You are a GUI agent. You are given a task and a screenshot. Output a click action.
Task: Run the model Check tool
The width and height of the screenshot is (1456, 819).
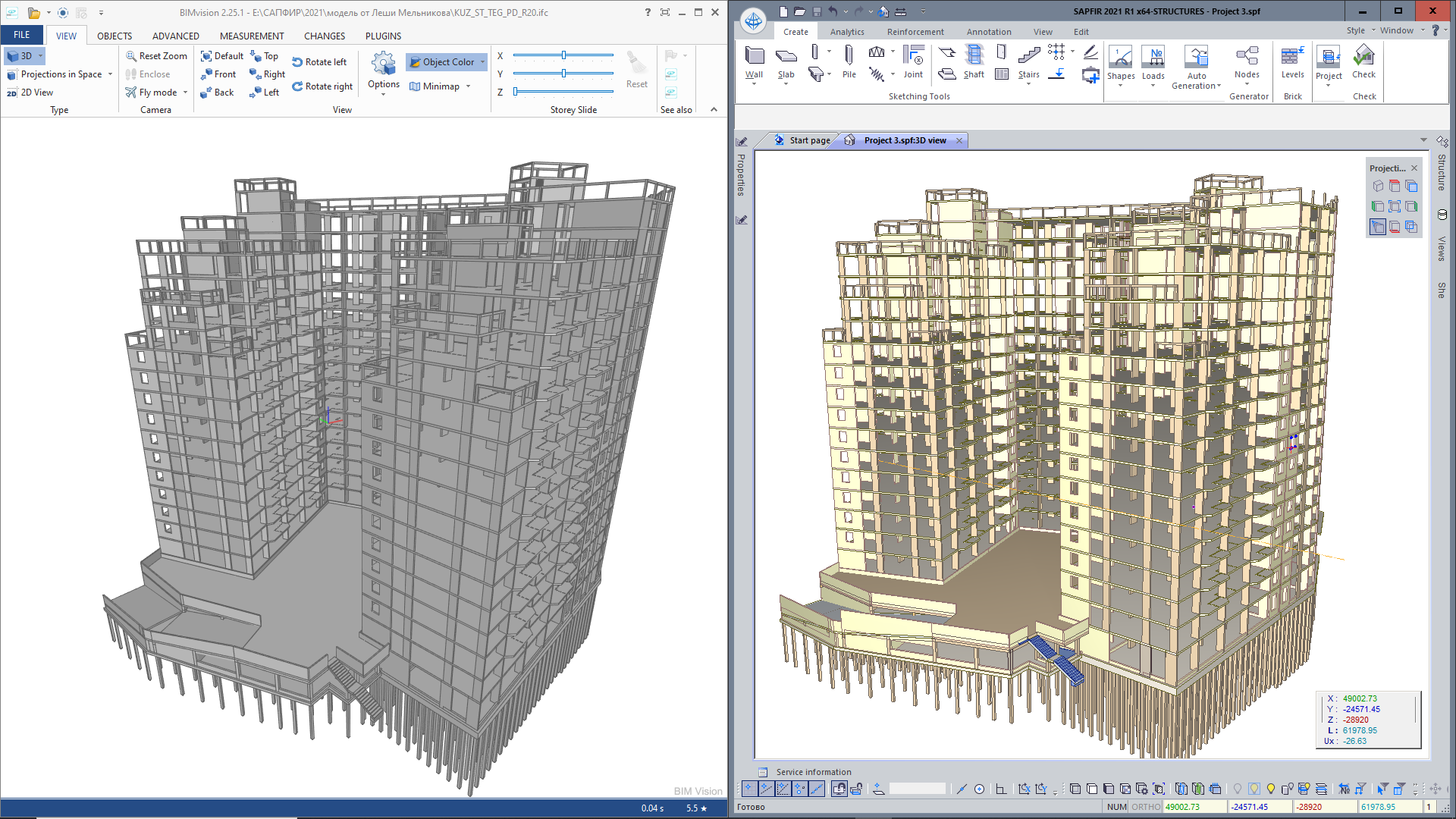coord(1363,61)
